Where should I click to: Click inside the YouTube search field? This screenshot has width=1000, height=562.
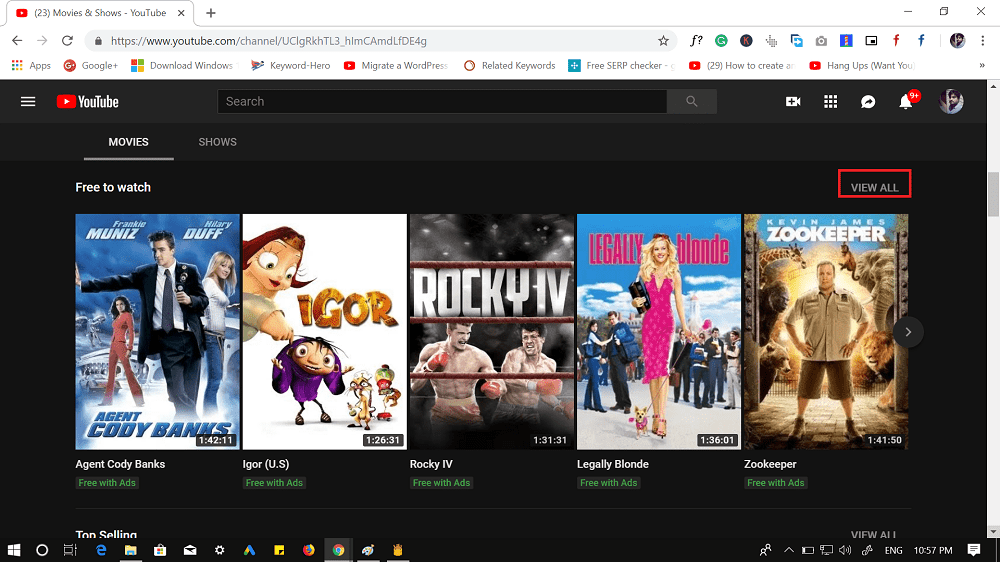pyautogui.click(x=442, y=101)
